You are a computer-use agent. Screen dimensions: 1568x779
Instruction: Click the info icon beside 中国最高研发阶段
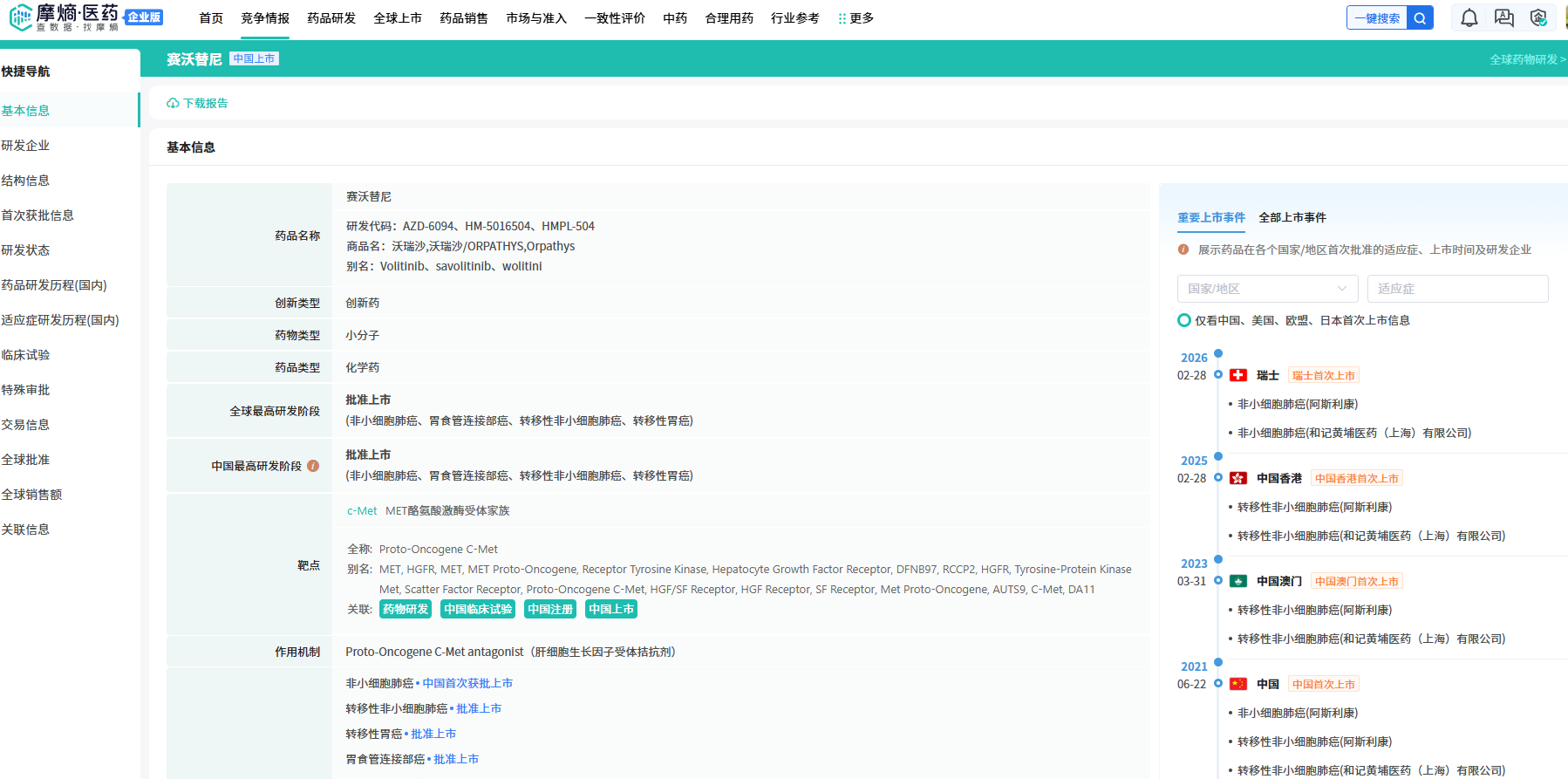tap(313, 466)
